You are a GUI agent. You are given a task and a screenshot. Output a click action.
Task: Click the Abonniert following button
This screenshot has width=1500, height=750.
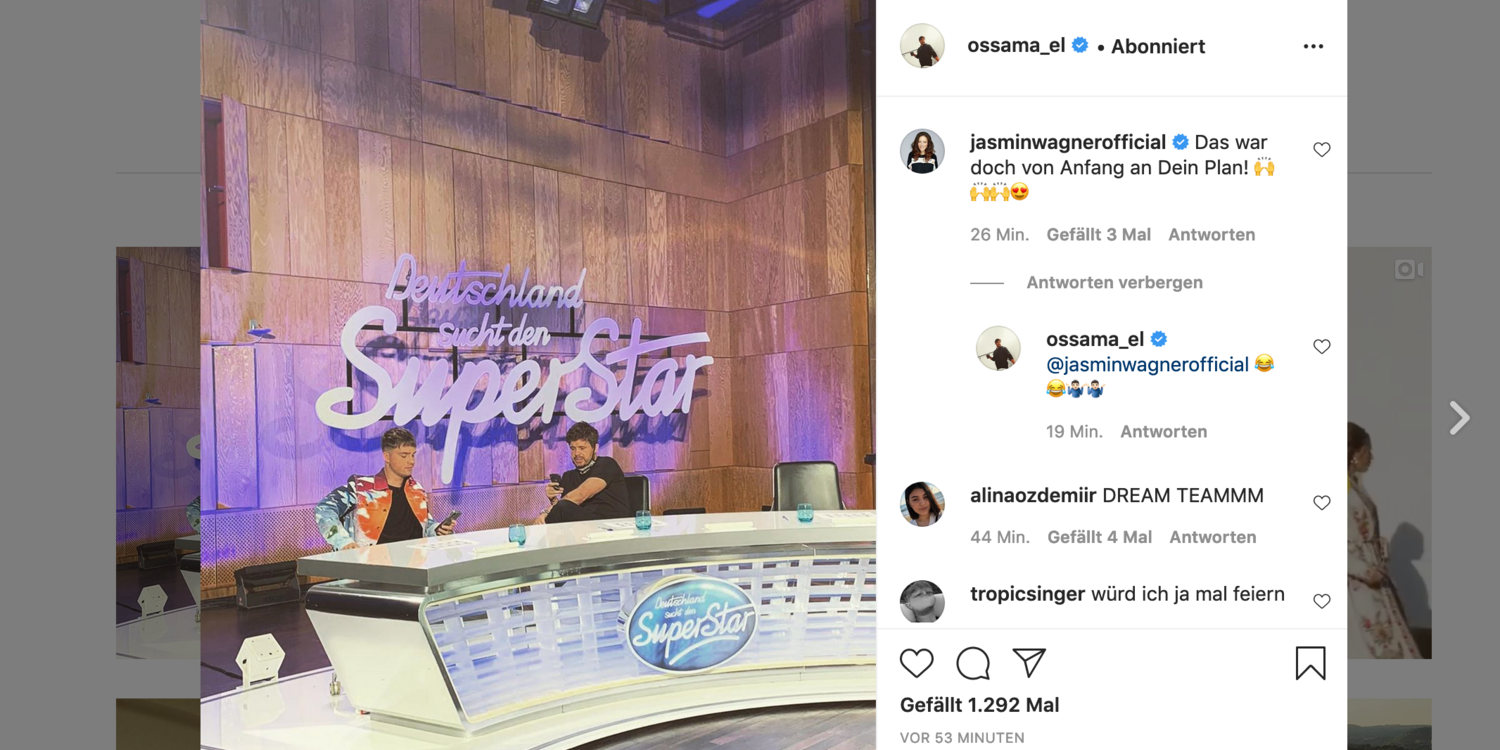pos(1158,47)
